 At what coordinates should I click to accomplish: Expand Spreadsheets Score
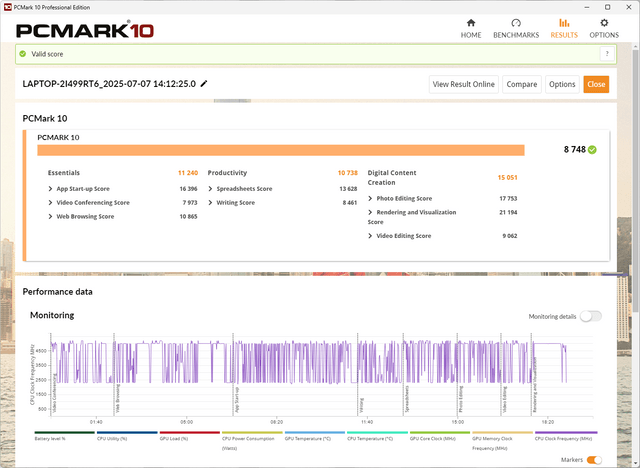click(210, 189)
